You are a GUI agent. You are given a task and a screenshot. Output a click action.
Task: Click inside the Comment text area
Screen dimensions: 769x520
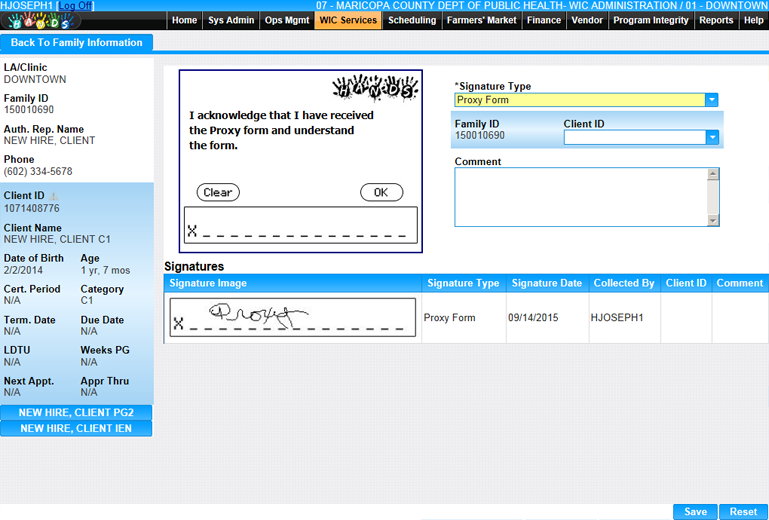(580, 197)
